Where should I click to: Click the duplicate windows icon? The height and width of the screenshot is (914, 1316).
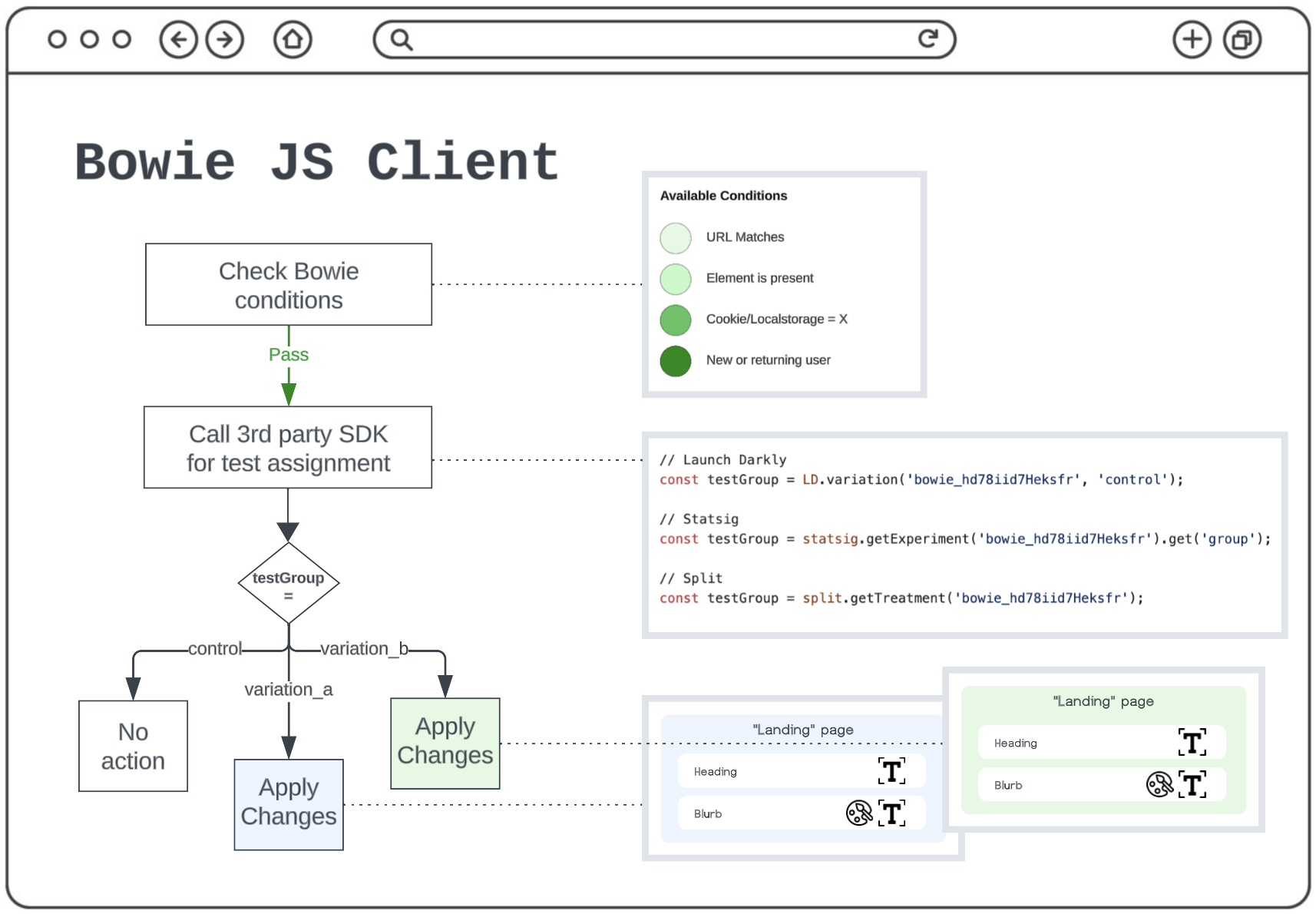pyautogui.click(x=1242, y=40)
